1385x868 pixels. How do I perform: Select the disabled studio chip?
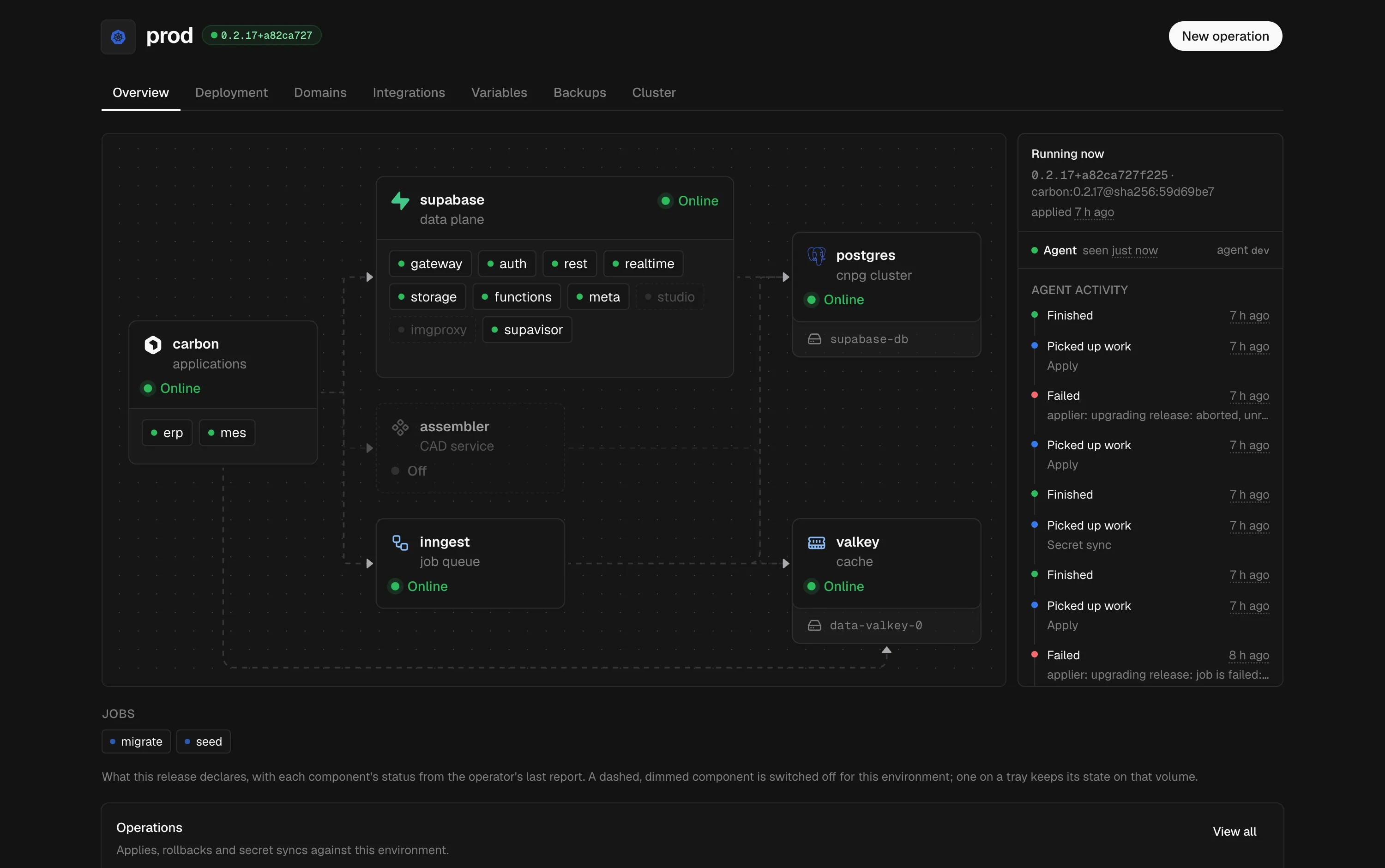coord(670,297)
